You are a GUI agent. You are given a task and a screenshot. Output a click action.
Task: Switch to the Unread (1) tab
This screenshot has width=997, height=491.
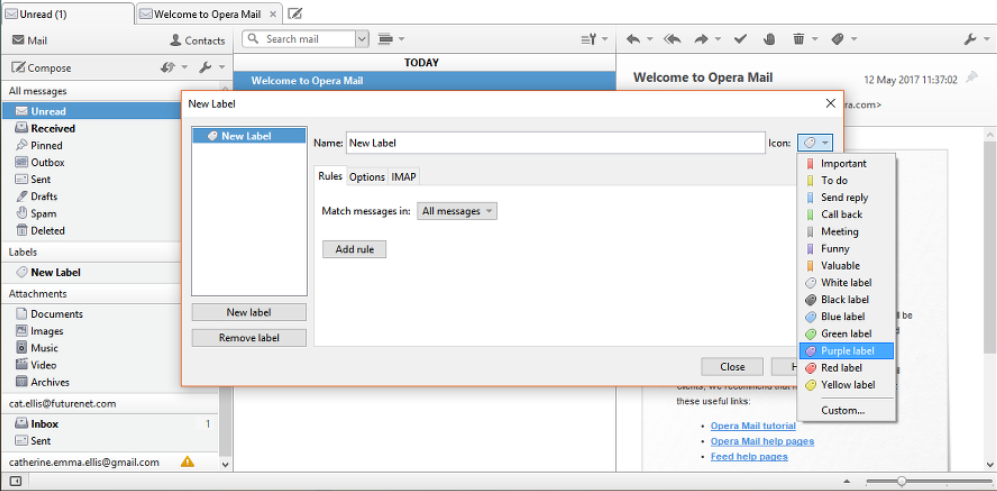(x=67, y=13)
